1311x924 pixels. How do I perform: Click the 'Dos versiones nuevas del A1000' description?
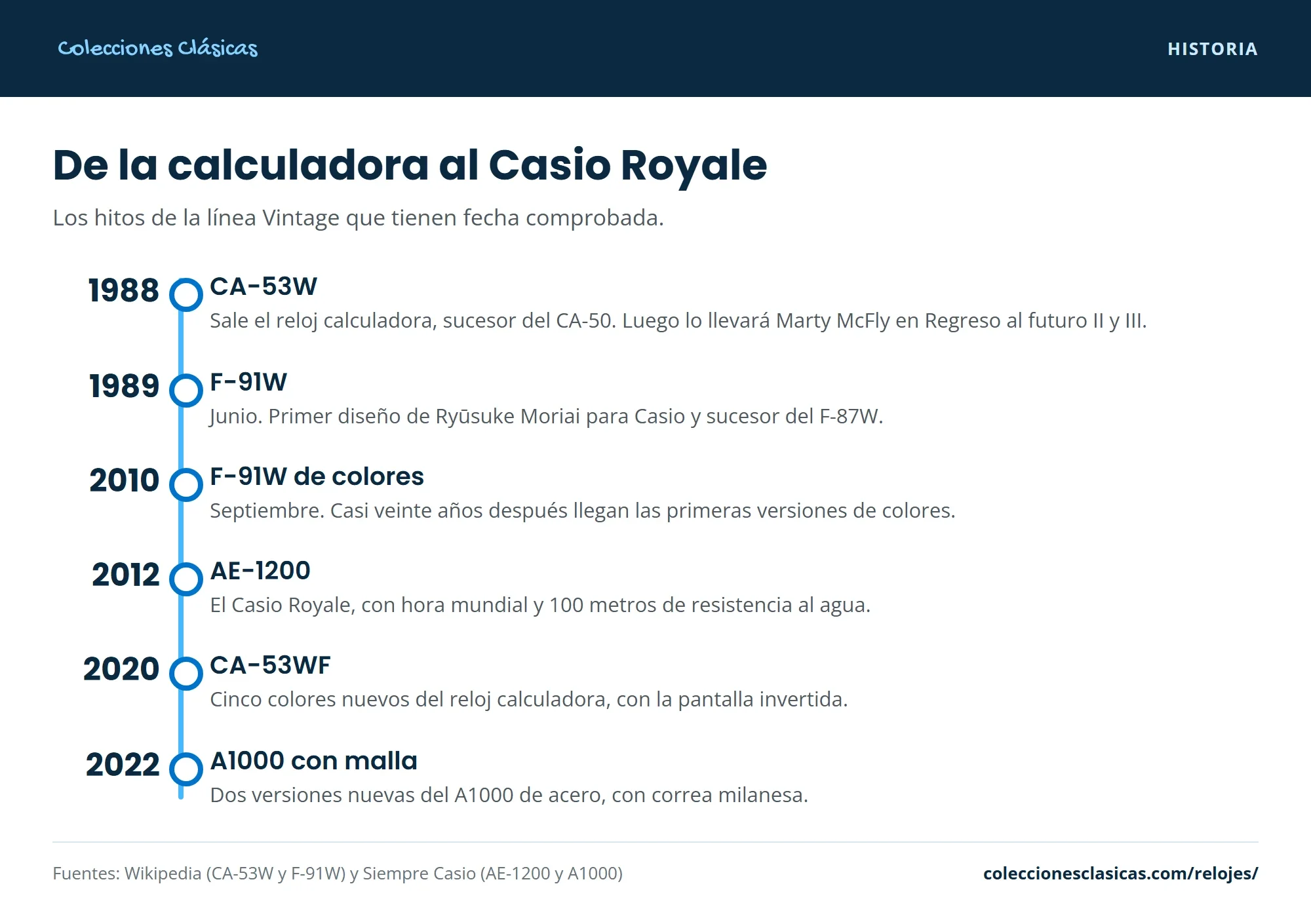(509, 796)
